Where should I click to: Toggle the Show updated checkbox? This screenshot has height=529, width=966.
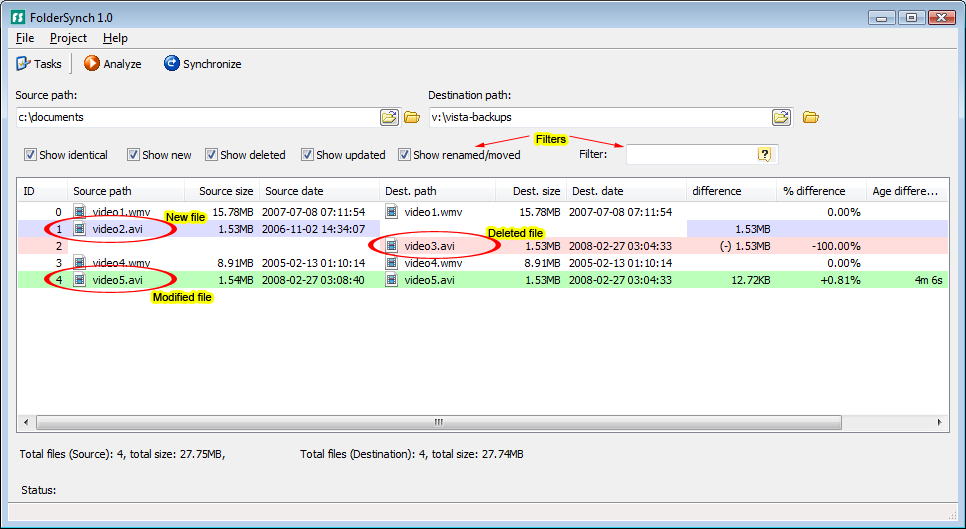307,155
